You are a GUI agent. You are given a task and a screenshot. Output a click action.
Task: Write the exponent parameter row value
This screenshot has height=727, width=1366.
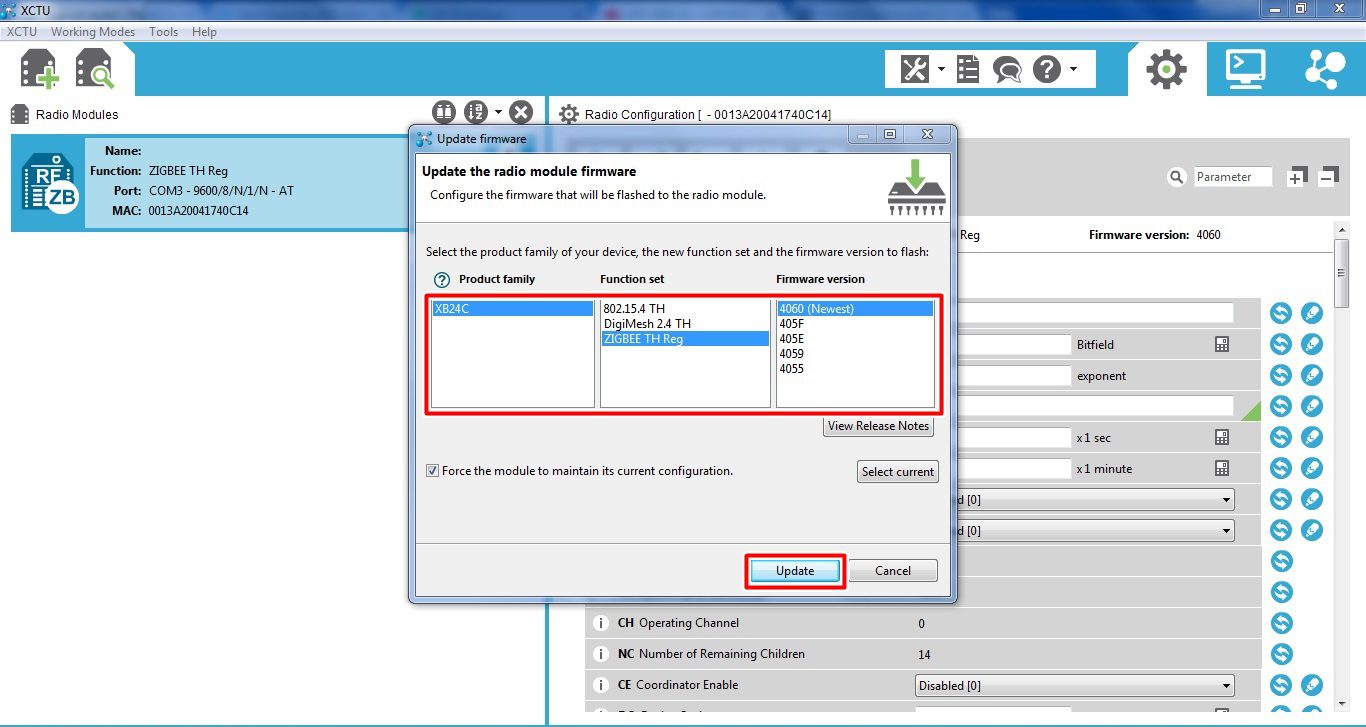(1312, 375)
